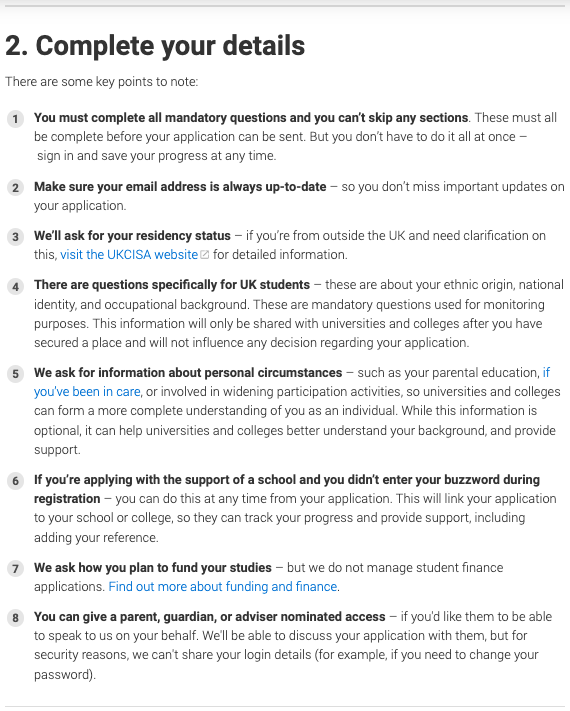Image resolution: width=570 pixels, height=711 pixels.
Task: Click bold text 'We ask how you plan to fund'
Action: [153, 567]
